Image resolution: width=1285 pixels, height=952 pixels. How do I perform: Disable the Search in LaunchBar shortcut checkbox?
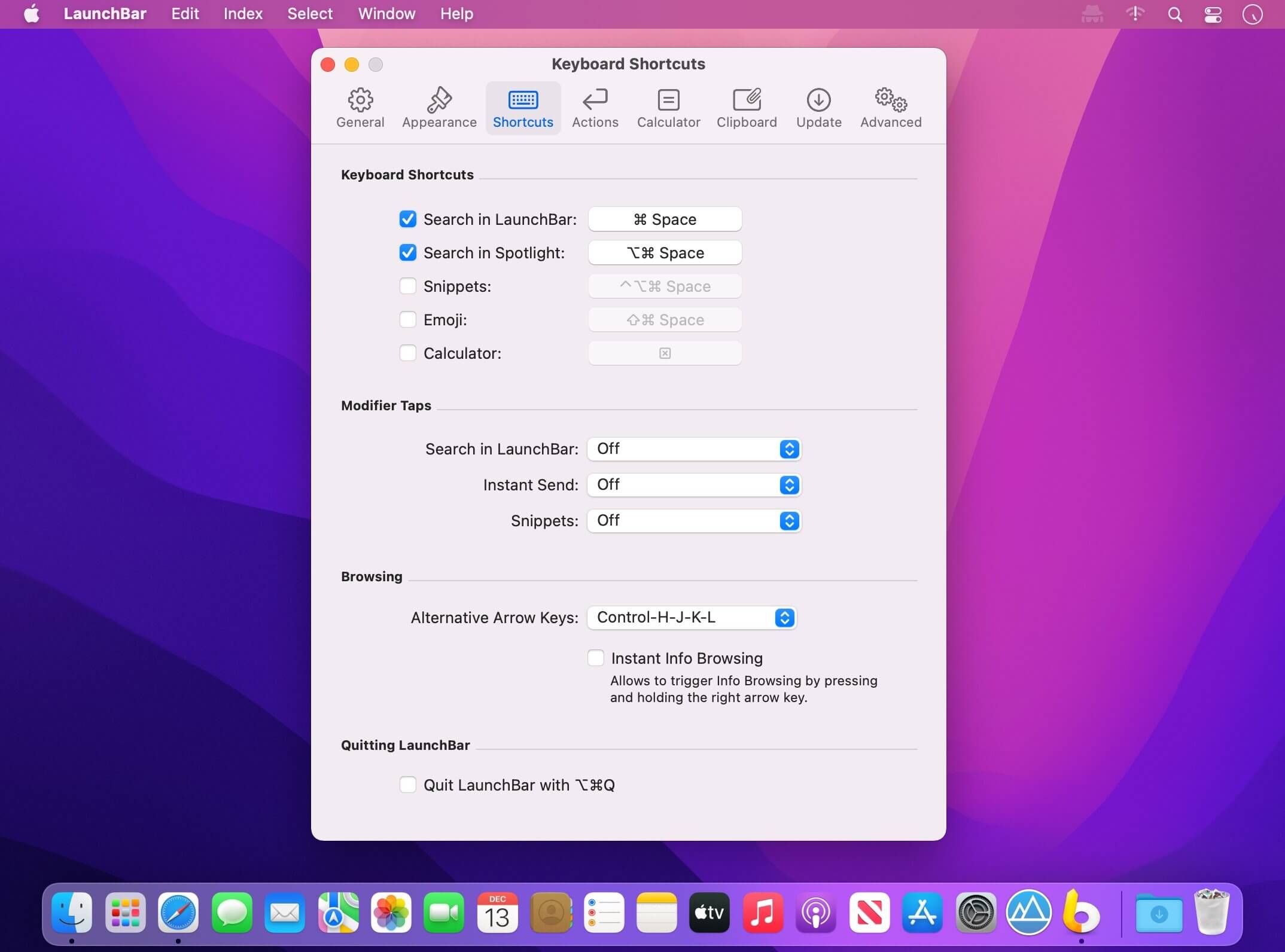(x=408, y=219)
